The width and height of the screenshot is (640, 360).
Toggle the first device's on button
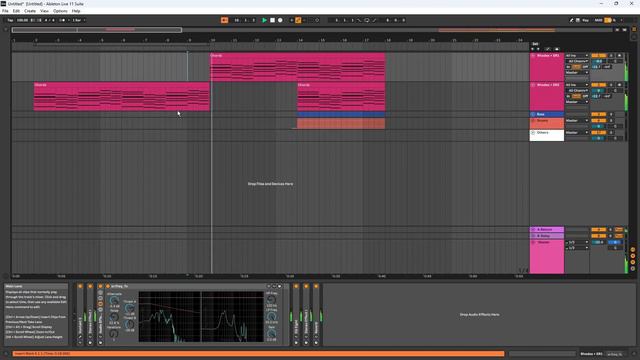coord(80,286)
